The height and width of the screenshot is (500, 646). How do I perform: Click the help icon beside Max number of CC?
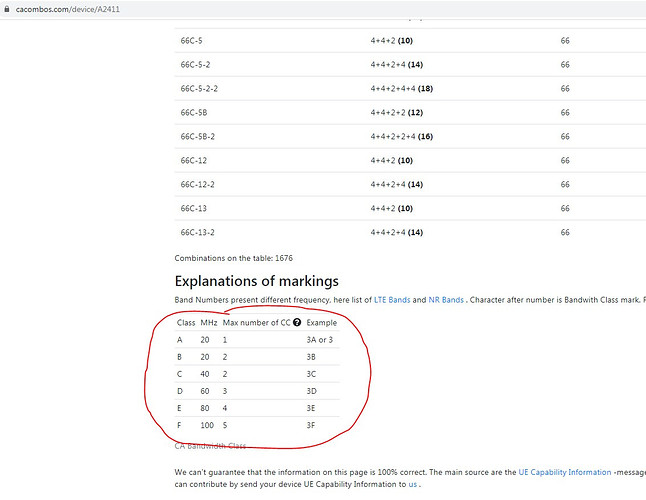click(297, 322)
